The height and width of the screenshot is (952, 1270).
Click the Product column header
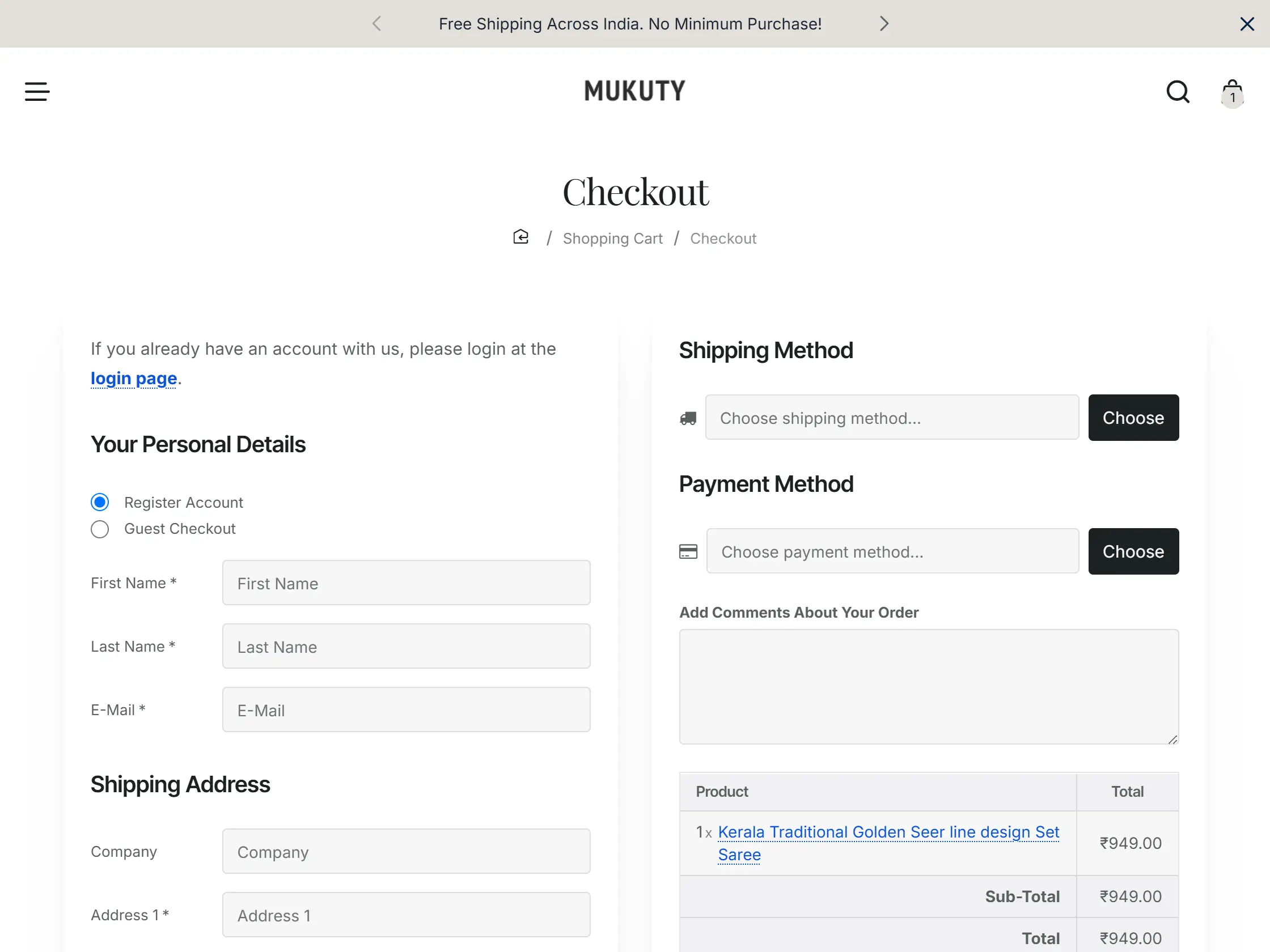point(722,792)
